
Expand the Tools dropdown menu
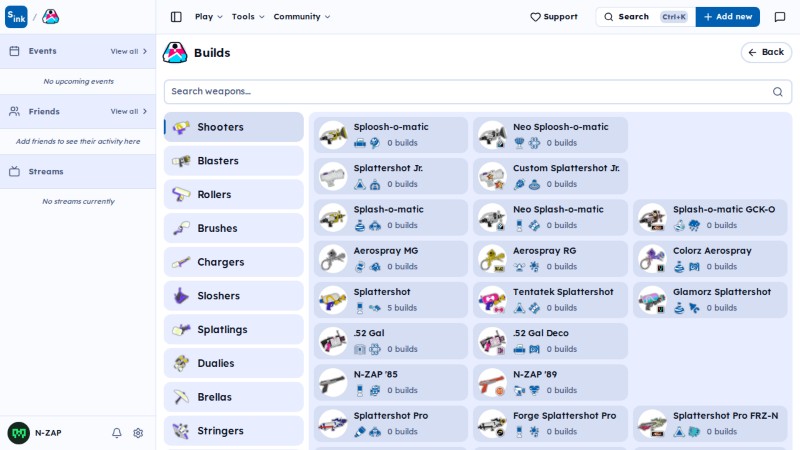click(248, 17)
